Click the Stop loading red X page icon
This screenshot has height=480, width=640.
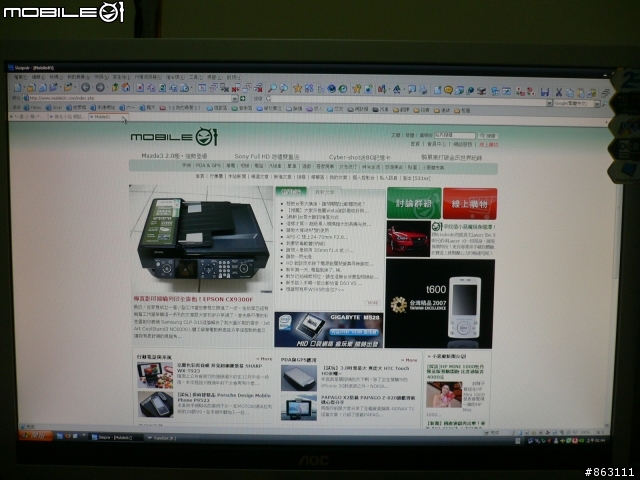140,88
